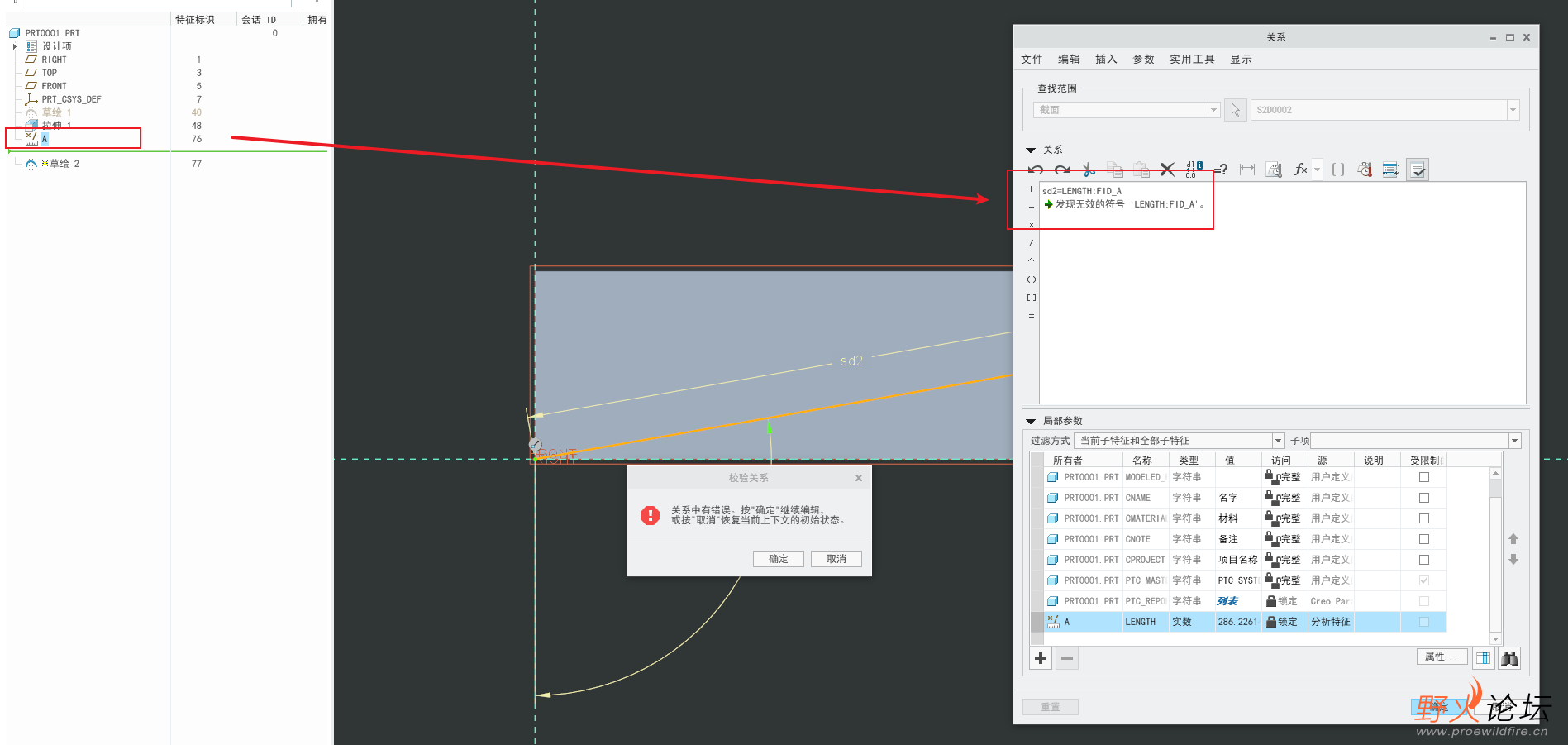Click the insert function fx icon

click(1300, 170)
